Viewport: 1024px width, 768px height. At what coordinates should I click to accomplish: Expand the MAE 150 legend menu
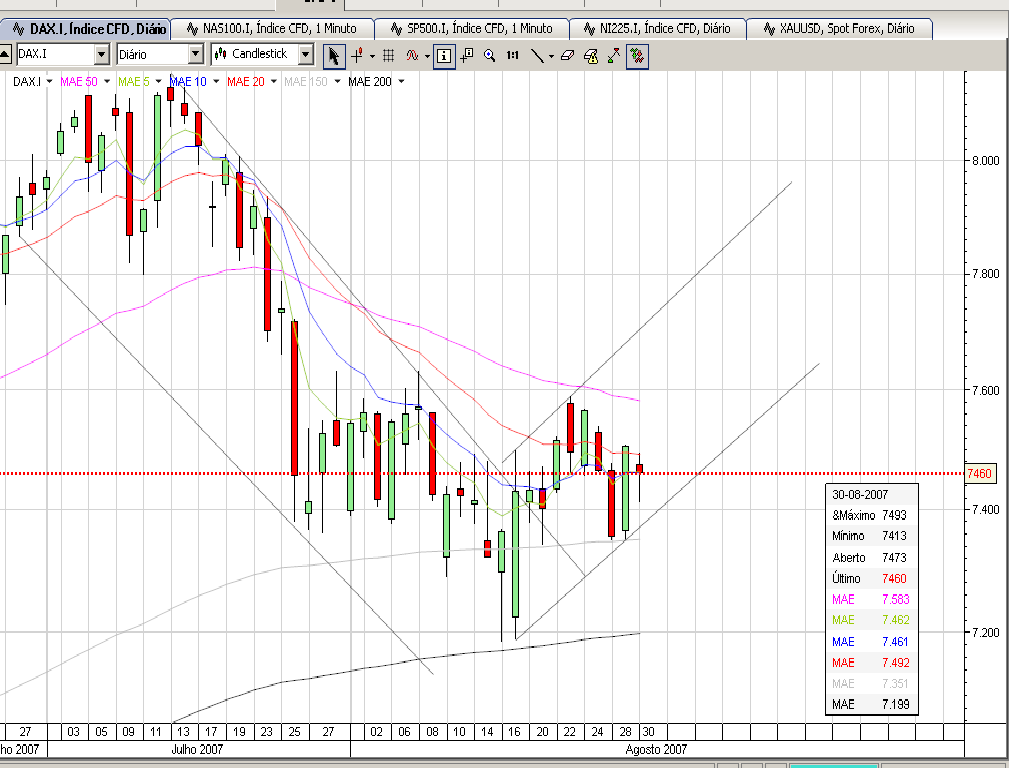pos(338,82)
